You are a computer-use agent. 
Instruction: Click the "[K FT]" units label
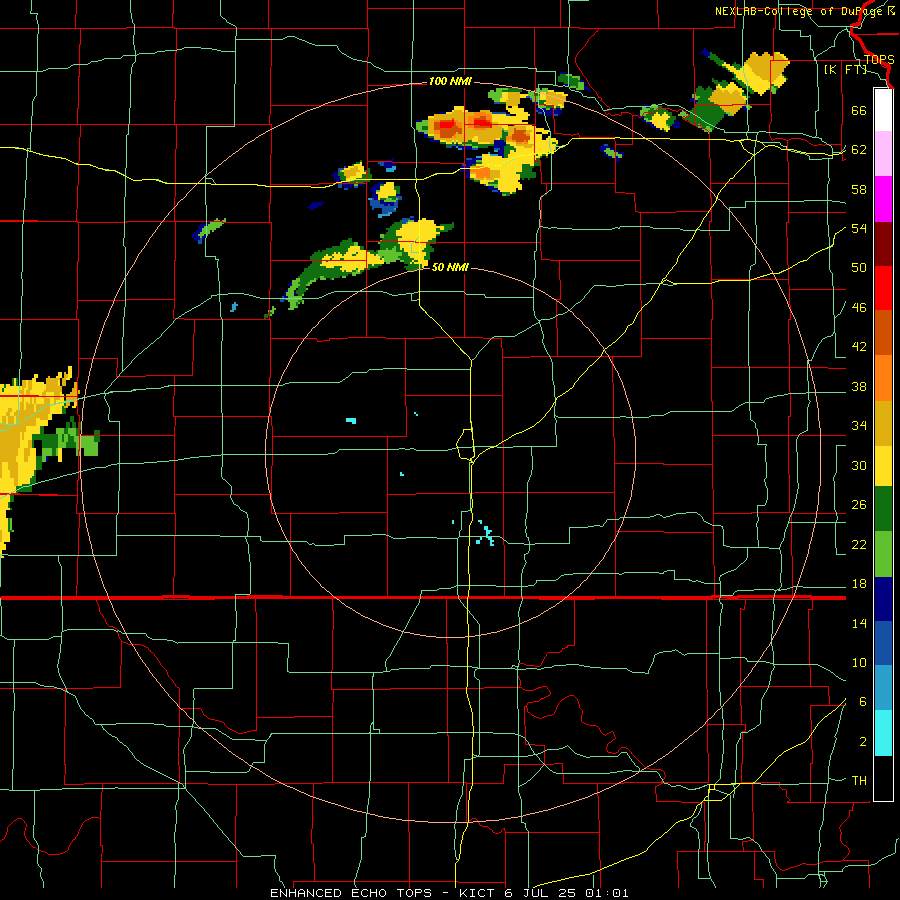point(846,69)
